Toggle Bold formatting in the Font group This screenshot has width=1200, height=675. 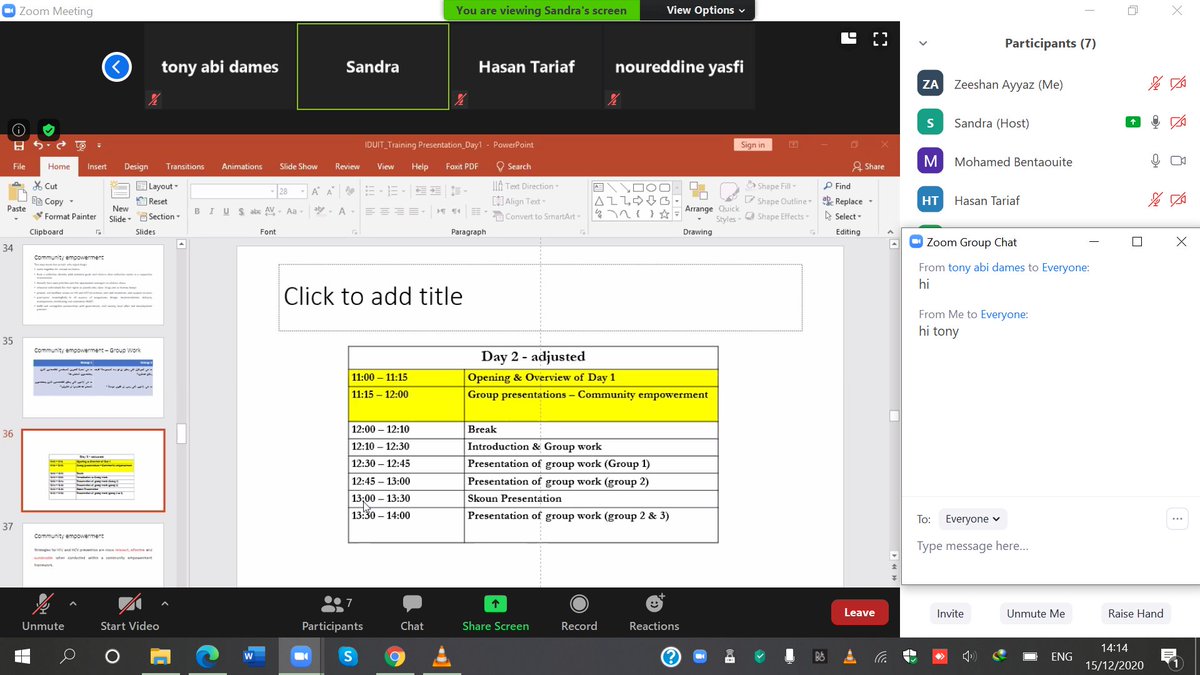click(x=197, y=211)
